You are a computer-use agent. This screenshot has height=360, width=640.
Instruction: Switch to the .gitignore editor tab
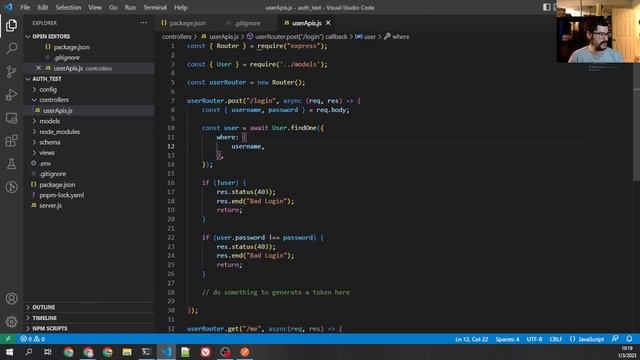click(247, 23)
